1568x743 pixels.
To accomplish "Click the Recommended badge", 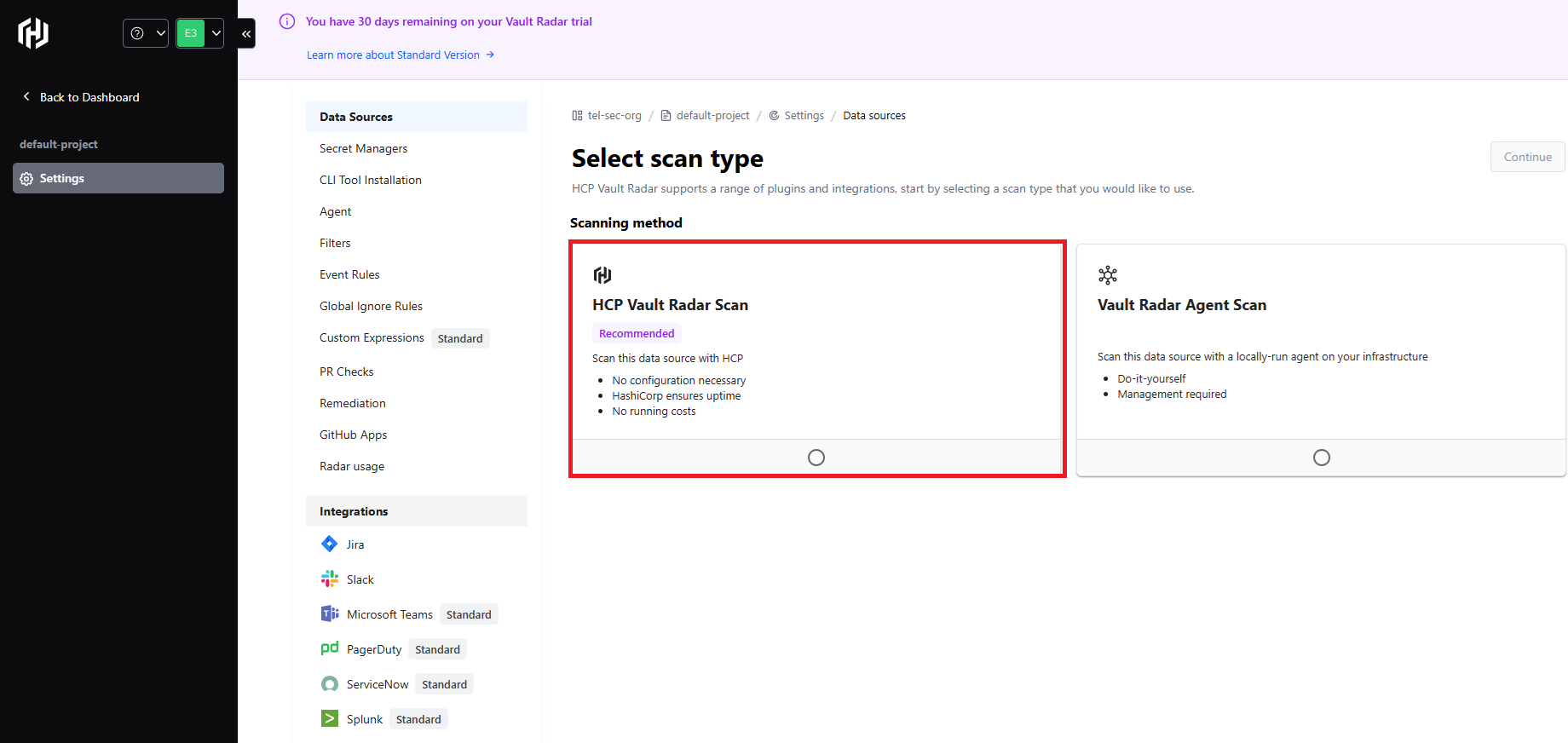I will [x=637, y=333].
